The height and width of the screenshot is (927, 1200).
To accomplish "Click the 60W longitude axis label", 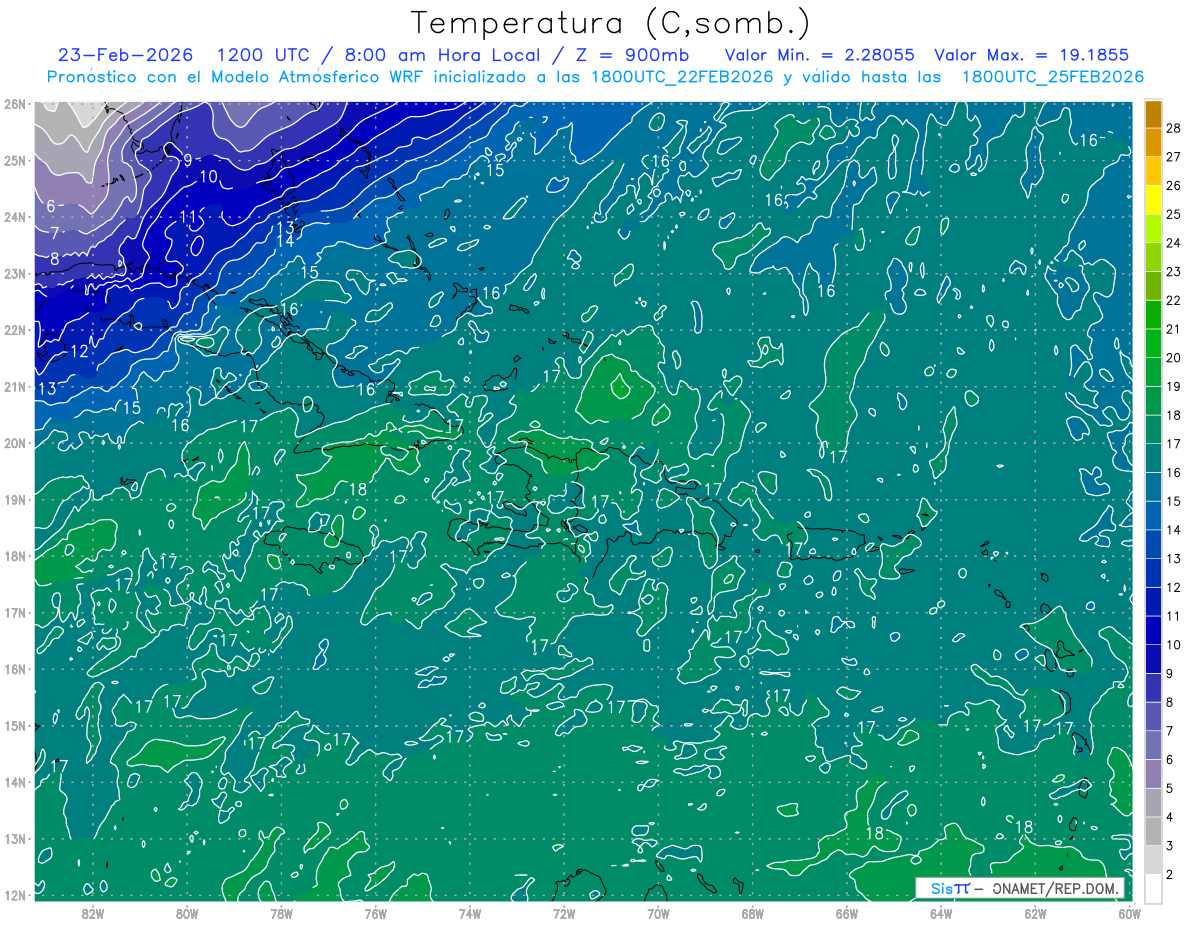I will 1128,913.
